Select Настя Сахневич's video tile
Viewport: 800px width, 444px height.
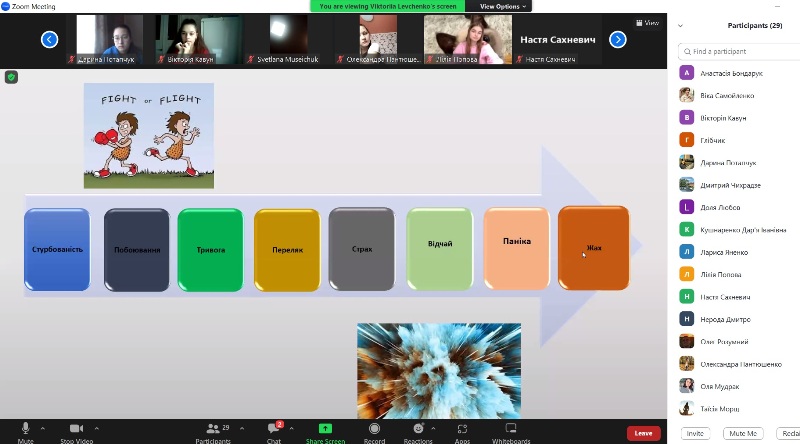pos(558,39)
